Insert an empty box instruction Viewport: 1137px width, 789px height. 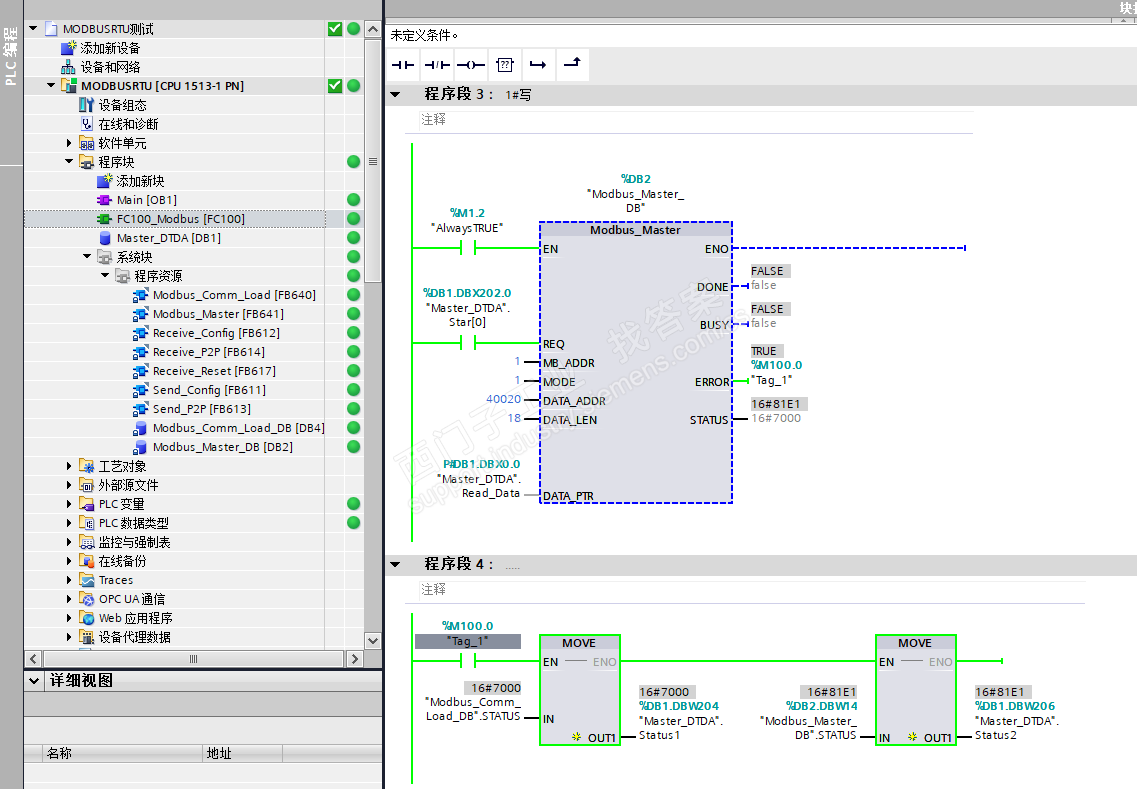click(504, 65)
